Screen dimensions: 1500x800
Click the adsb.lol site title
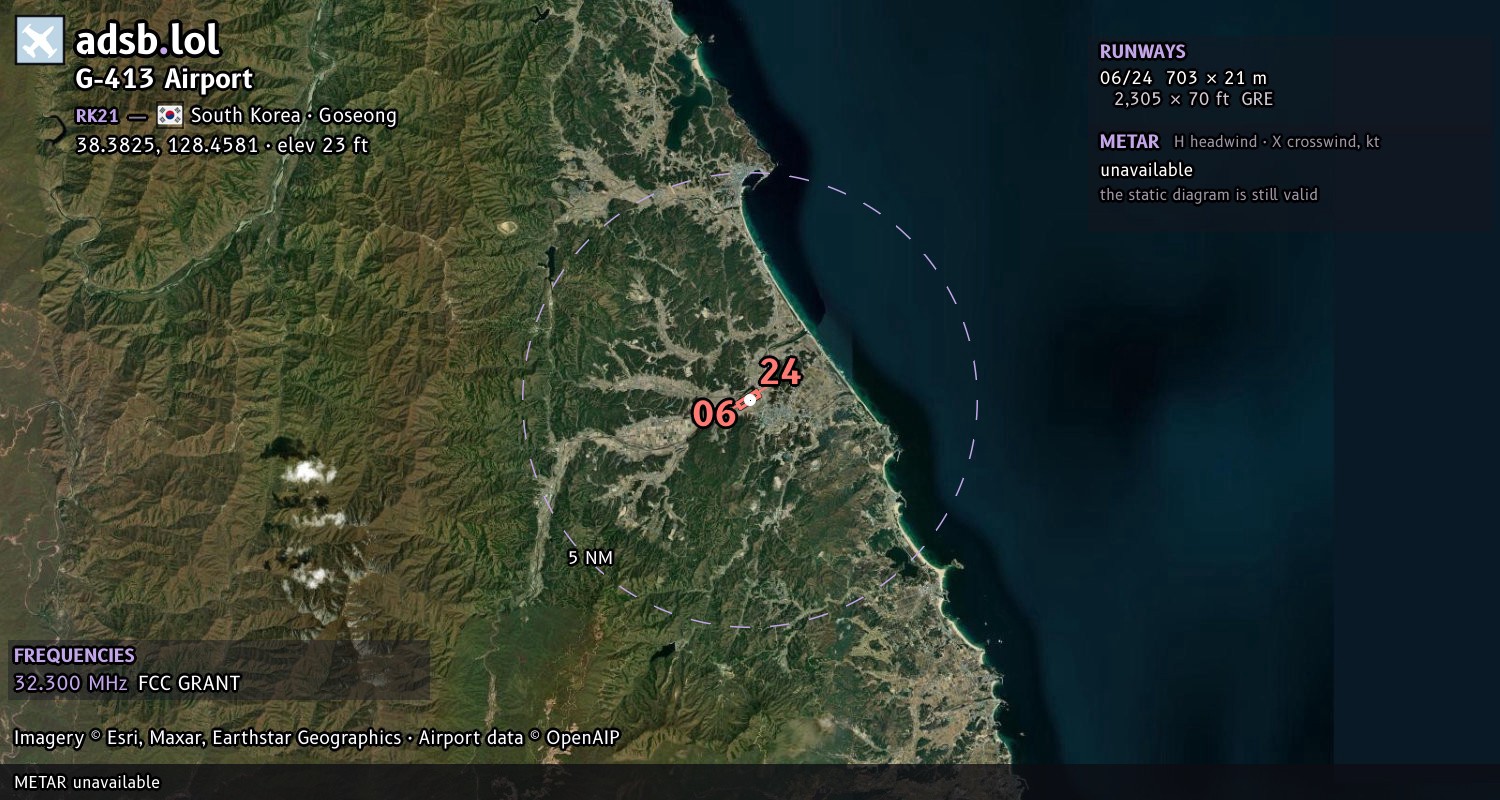pyautogui.click(x=147, y=41)
